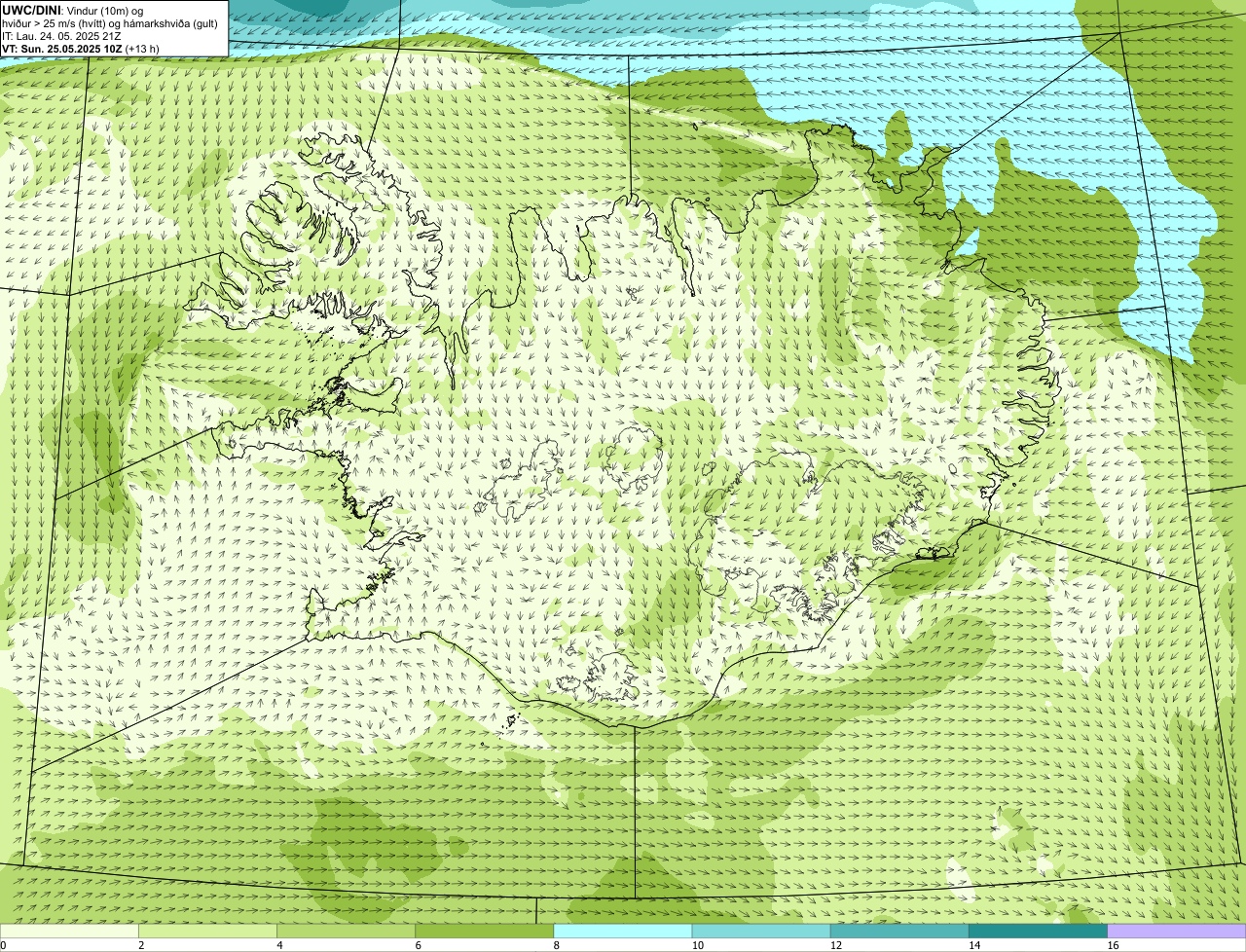Click the legend scale label '8'
The width and height of the screenshot is (1246, 952).
tap(557, 945)
